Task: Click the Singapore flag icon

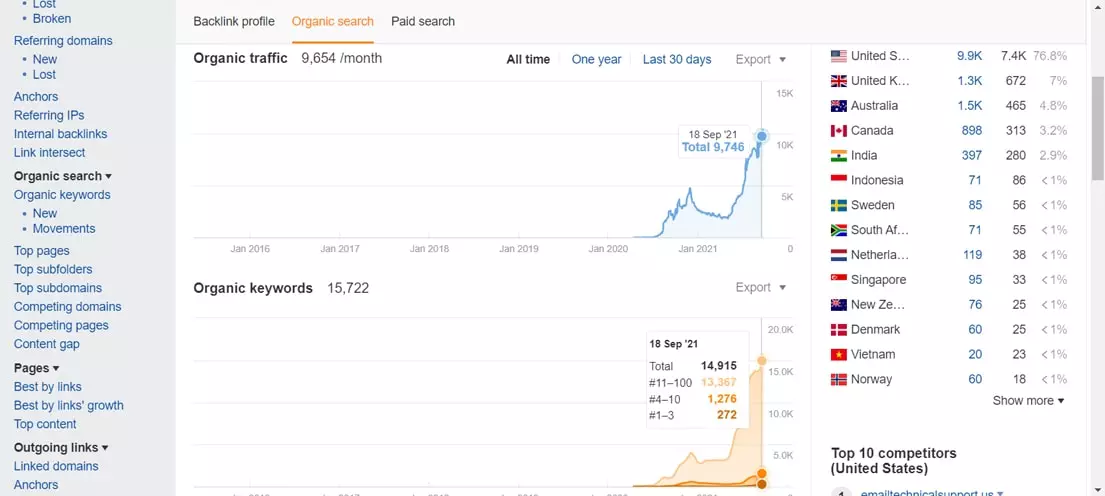Action: point(838,280)
